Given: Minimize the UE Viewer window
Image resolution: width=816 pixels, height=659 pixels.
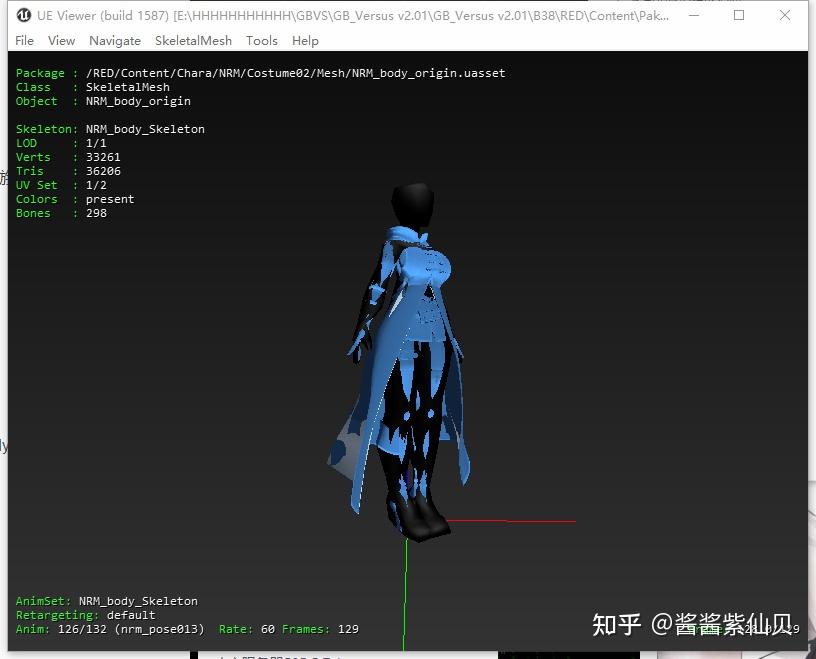Looking at the screenshot, I should (x=694, y=16).
